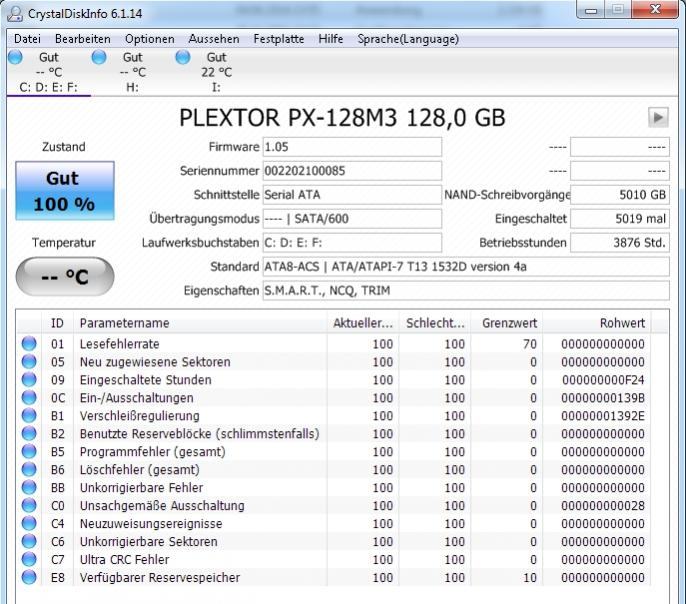
Task: Select the H: drive tab label
Action: tap(132, 87)
